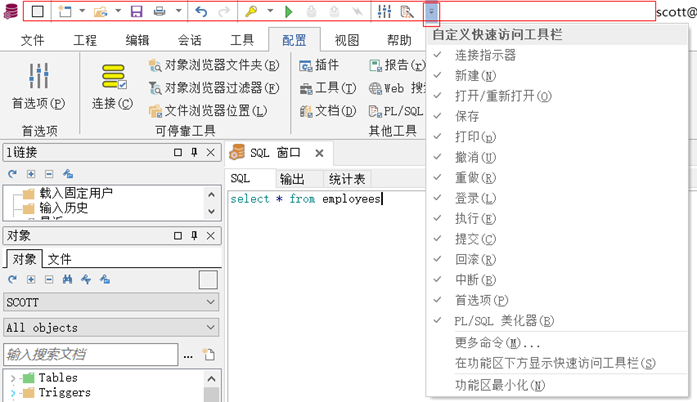Open quick access toolbar customize dropdown arrow

pos(431,12)
